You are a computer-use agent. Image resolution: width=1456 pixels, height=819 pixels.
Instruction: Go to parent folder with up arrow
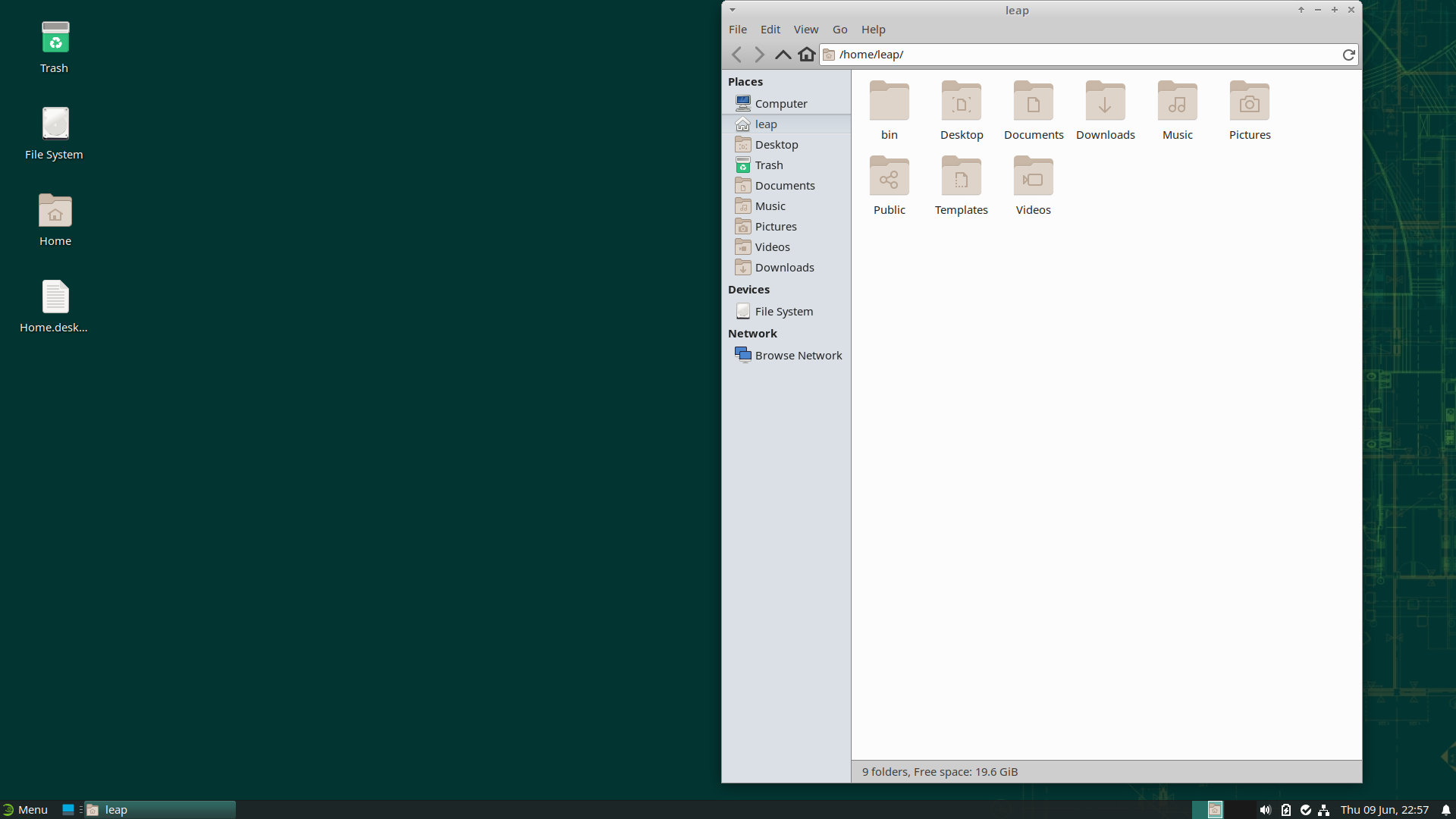(783, 55)
